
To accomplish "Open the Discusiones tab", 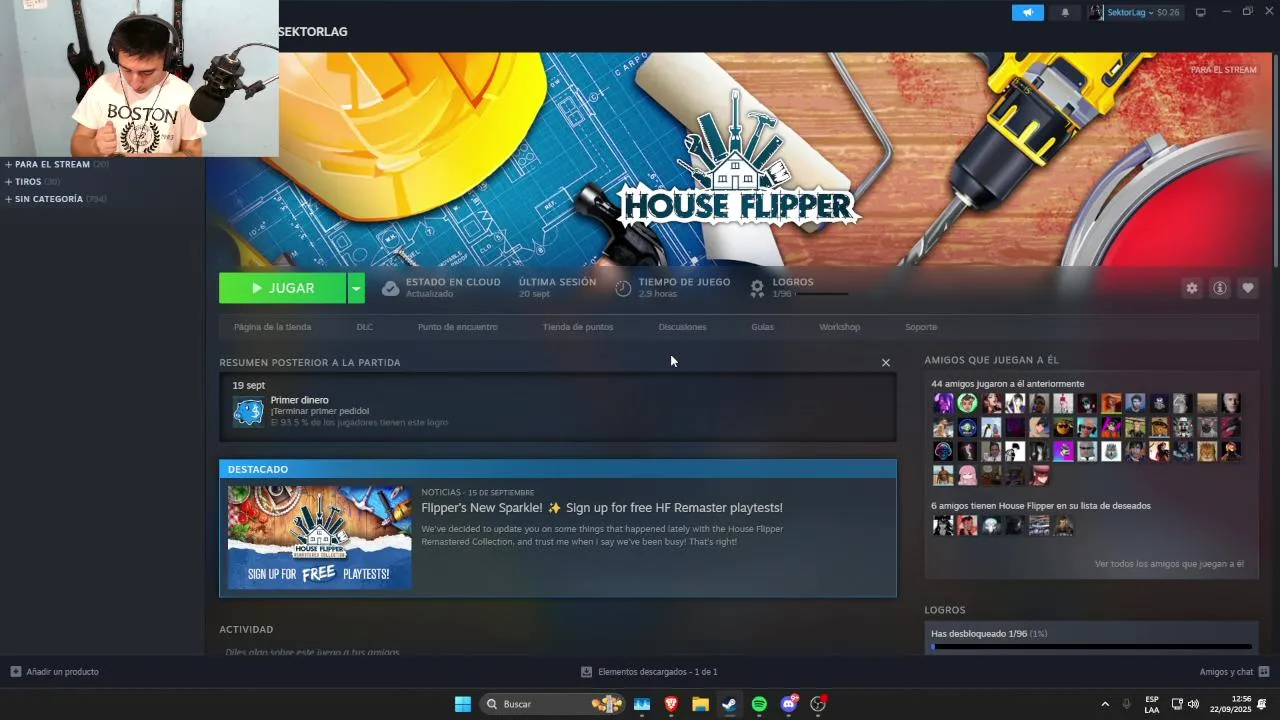I will (x=682, y=327).
